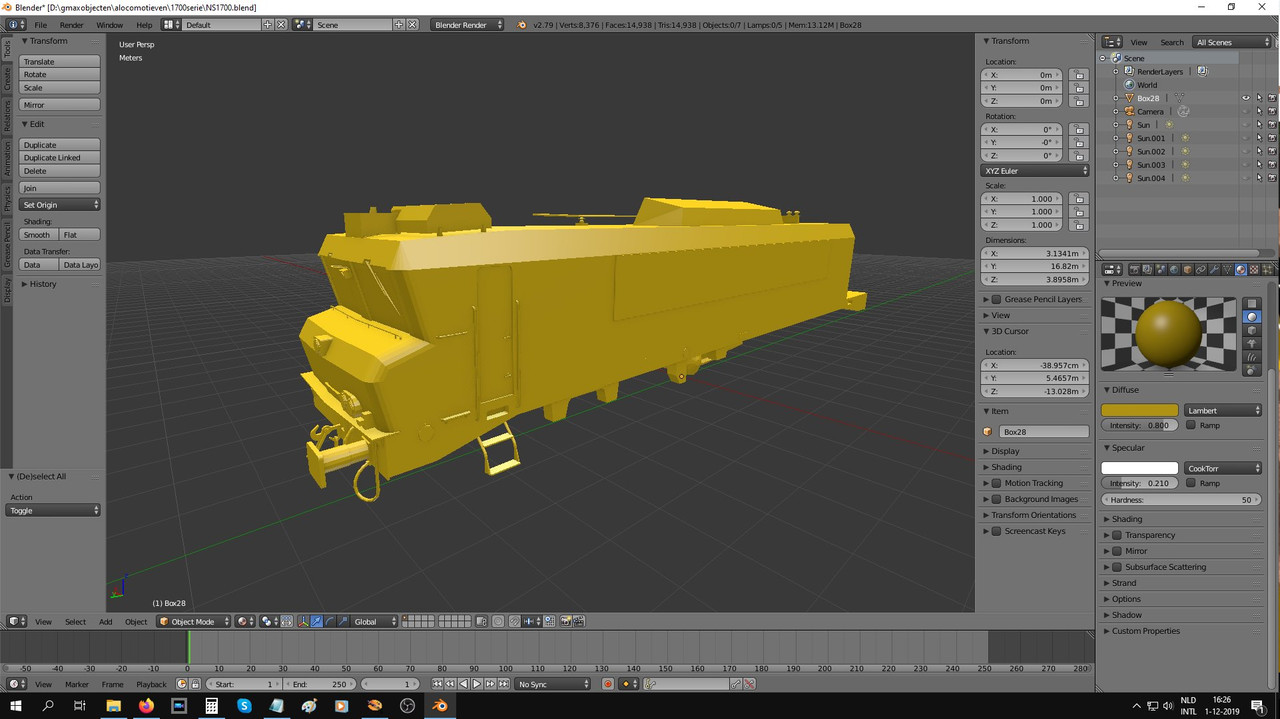Open the Object Mode dropdown
The width and height of the screenshot is (1280, 719).
(193, 621)
